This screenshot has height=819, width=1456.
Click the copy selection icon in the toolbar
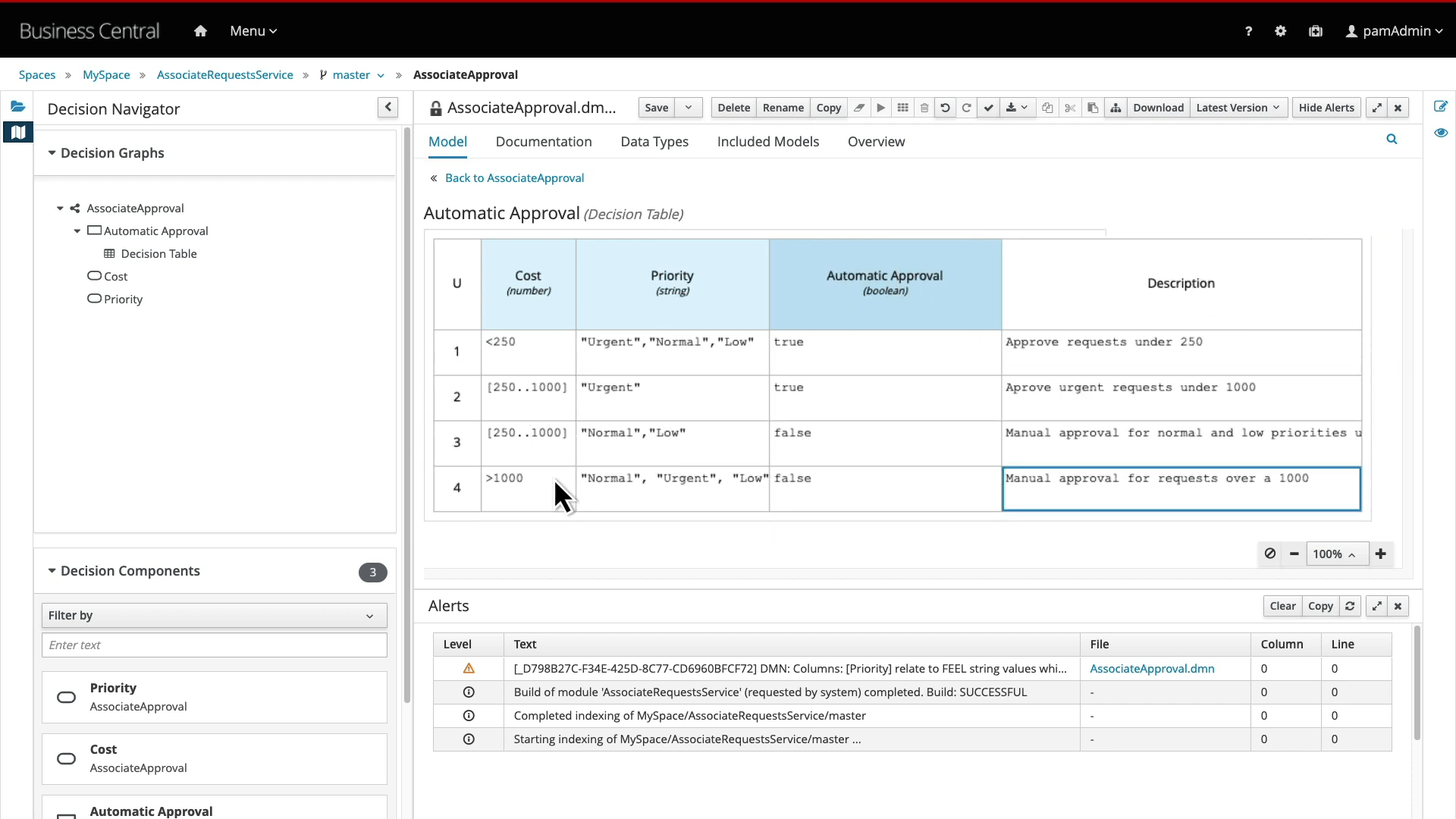point(1047,108)
